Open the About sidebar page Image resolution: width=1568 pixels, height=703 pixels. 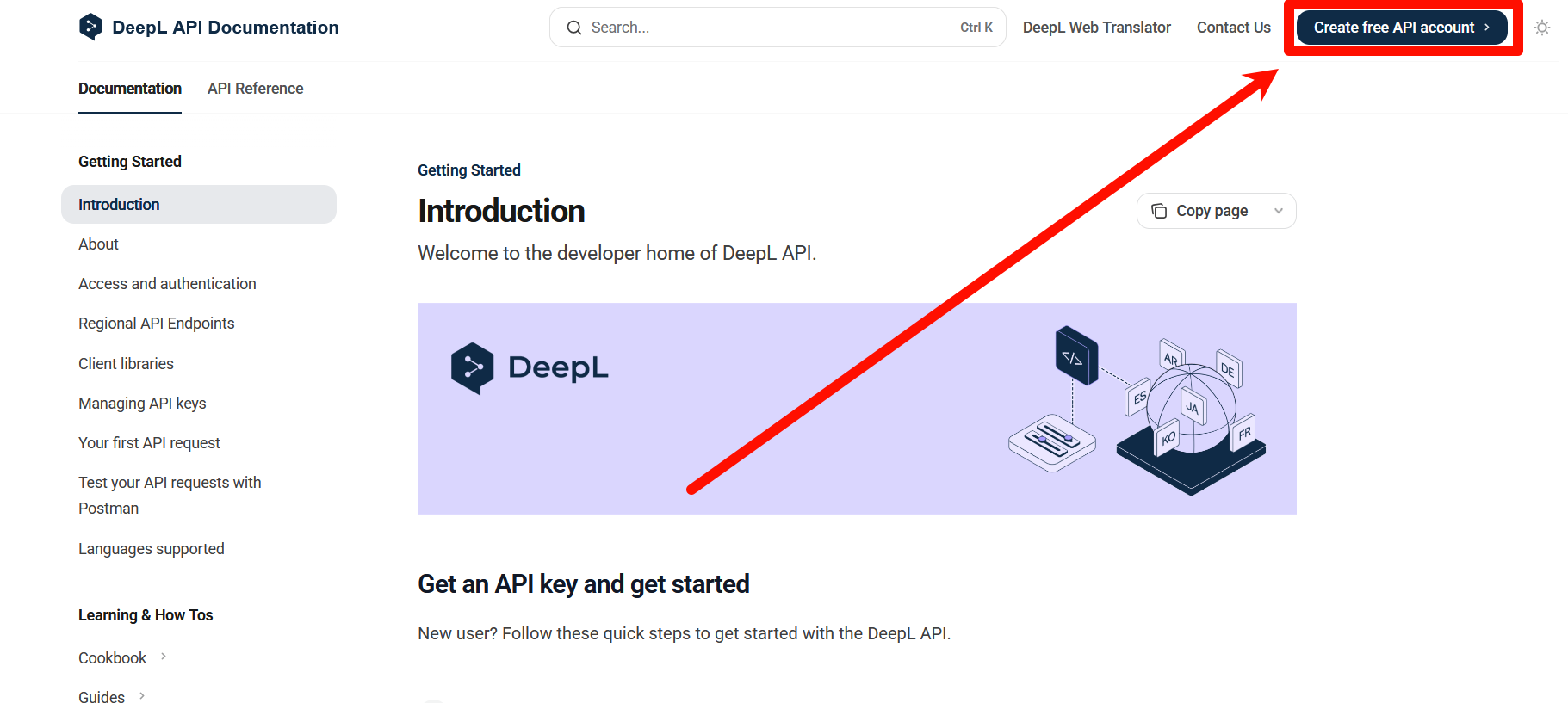98,244
